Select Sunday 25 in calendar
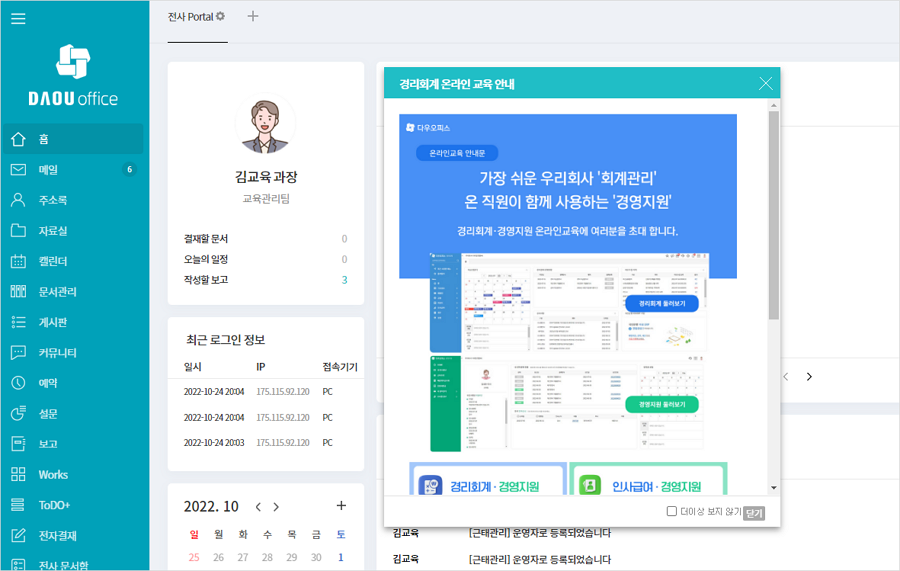This screenshot has width=900, height=571. [194, 557]
